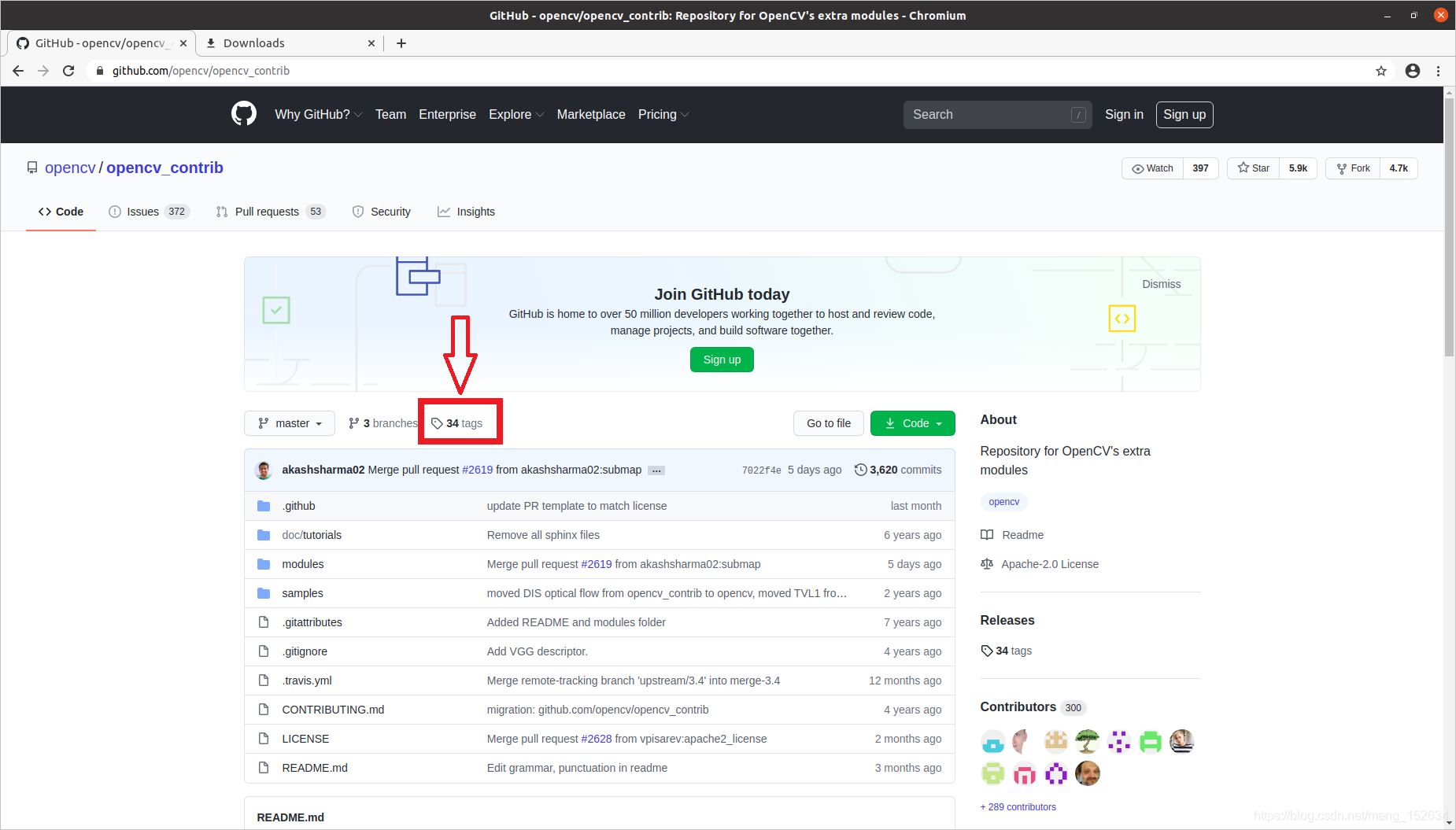Expand the Why GitHub? menu

click(x=319, y=115)
